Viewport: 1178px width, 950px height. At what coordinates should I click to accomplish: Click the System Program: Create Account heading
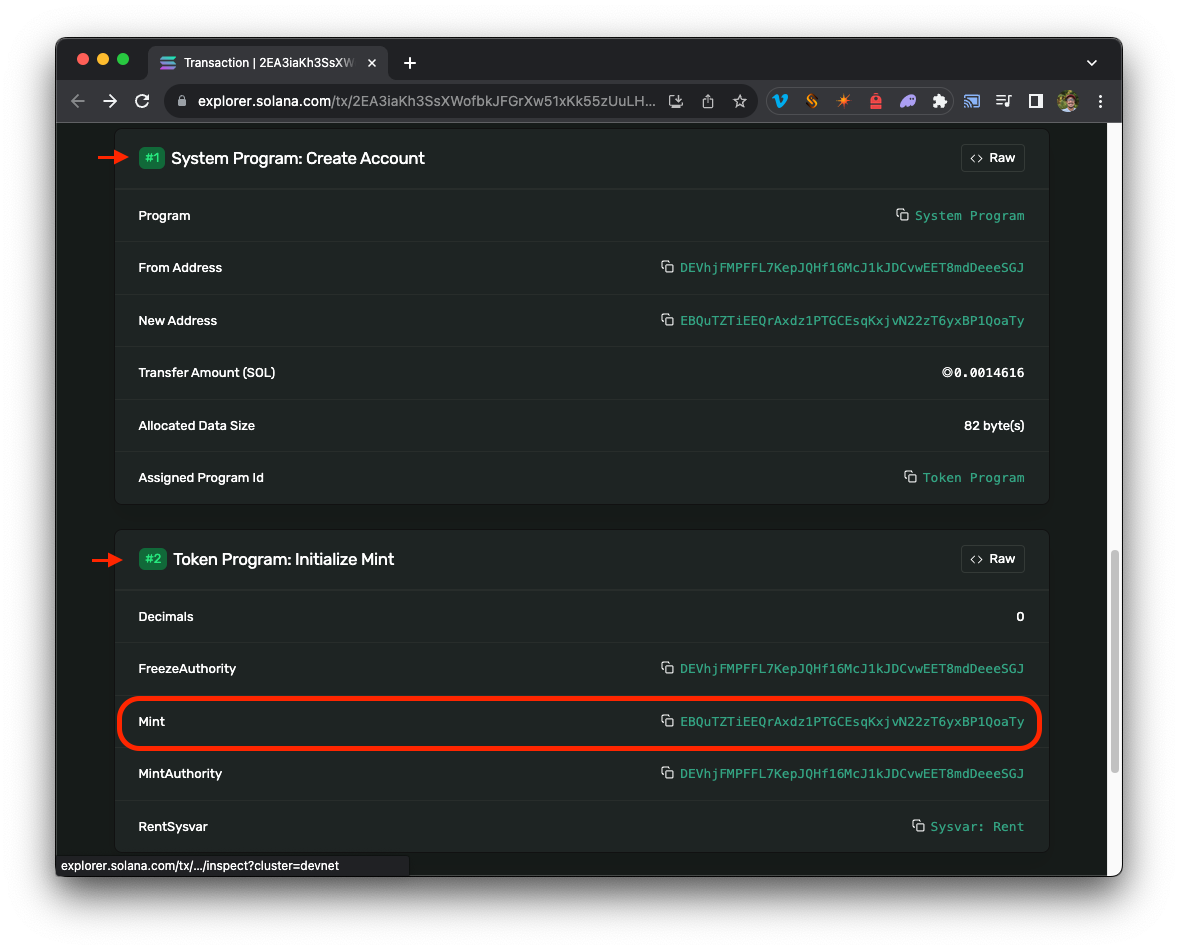tap(298, 158)
